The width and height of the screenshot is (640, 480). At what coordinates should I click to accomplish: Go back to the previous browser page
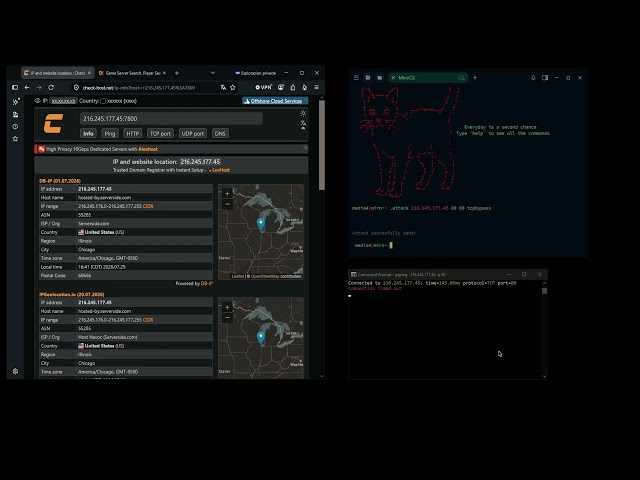27,87
